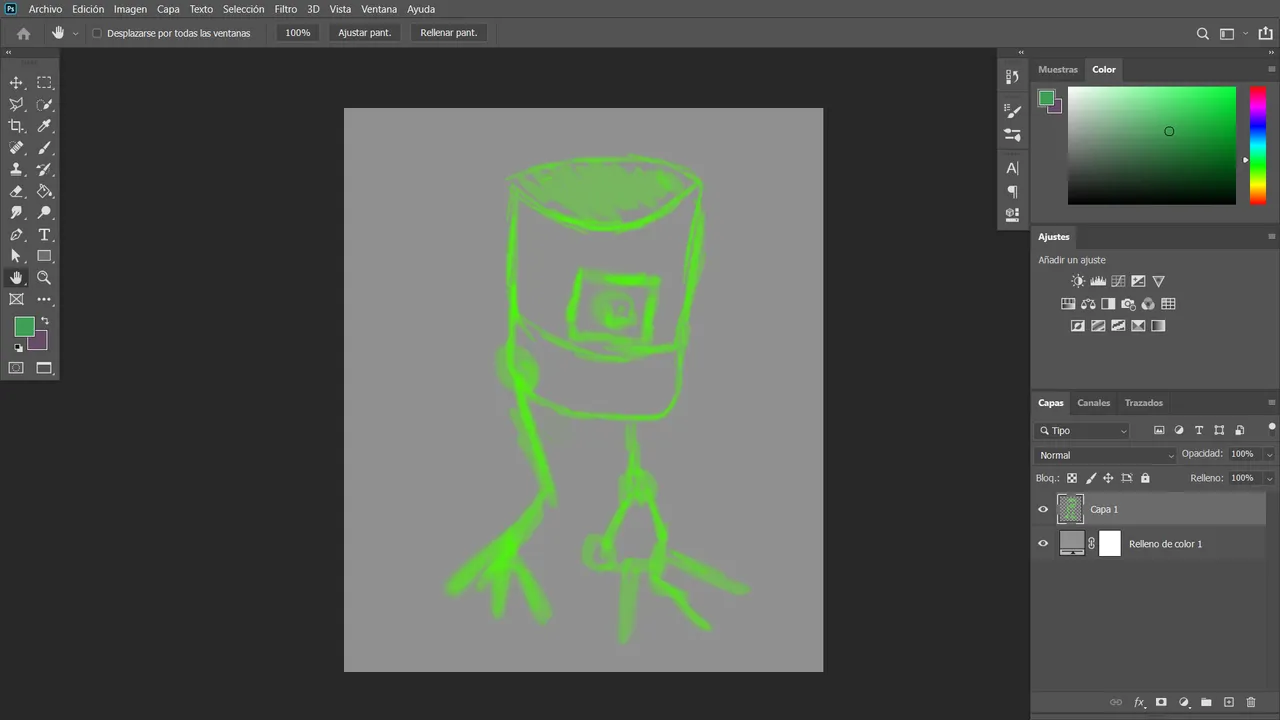
Task: Toggle Quick Mask mode
Action: [16, 368]
